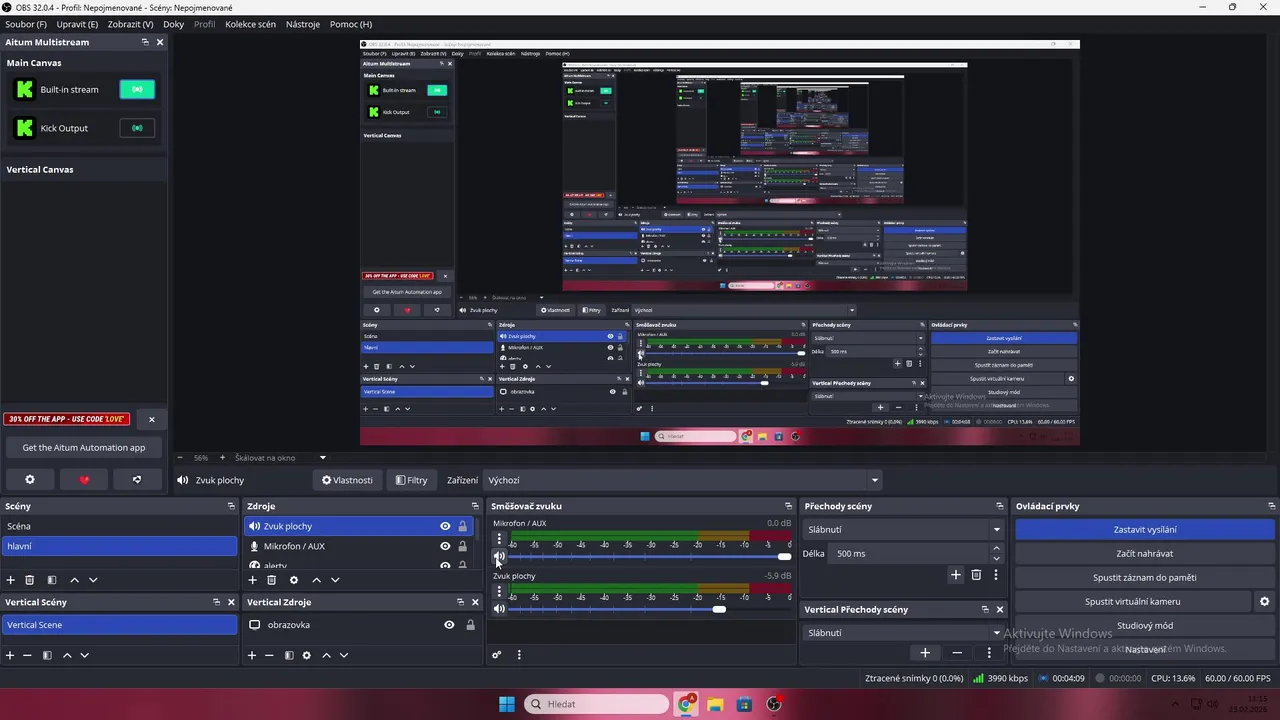Open Upravit menu
The image size is (1280, 720).
(77, 24)
